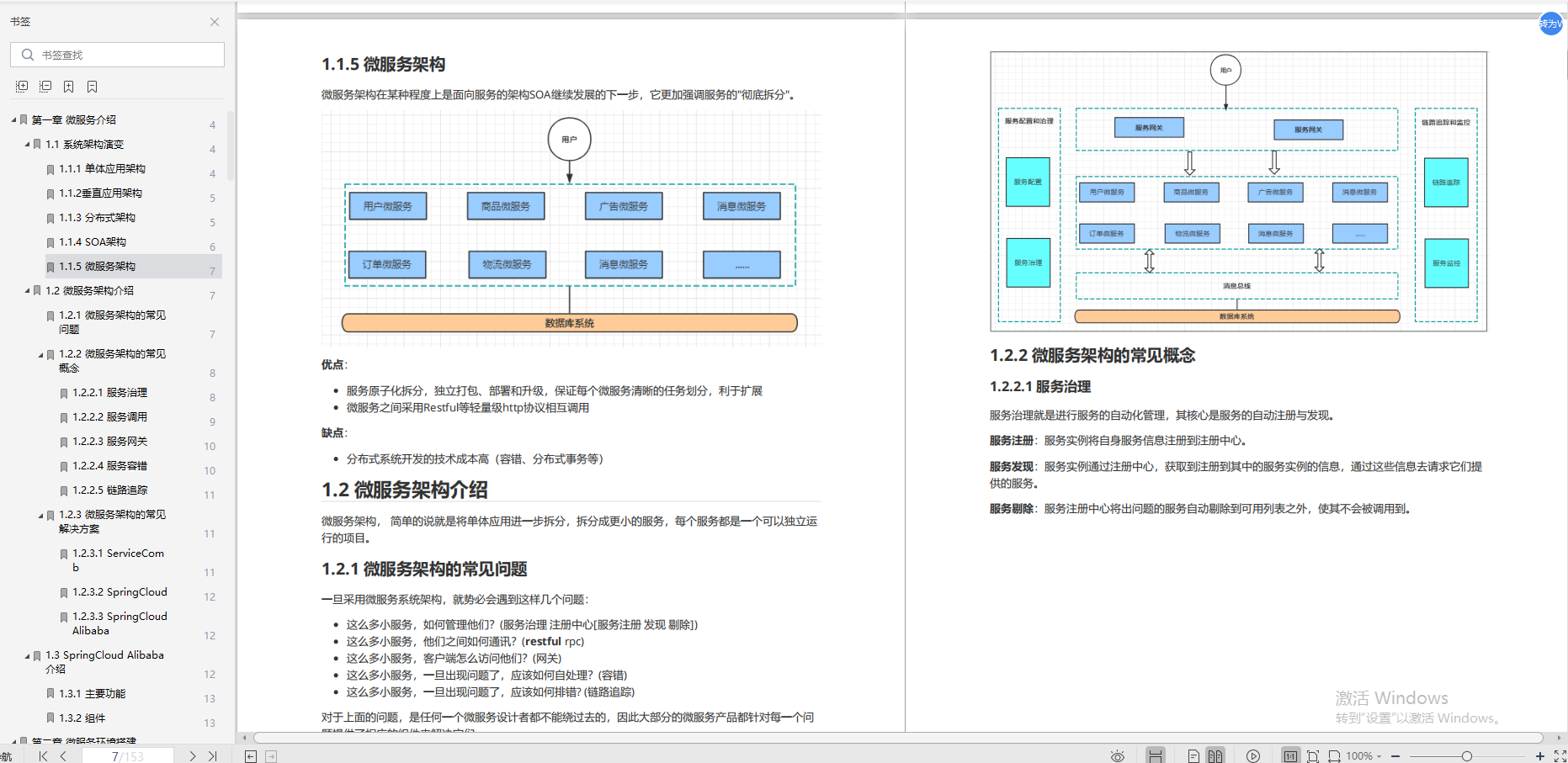
Task: Go to next page arrow
Action: (193, 756)
